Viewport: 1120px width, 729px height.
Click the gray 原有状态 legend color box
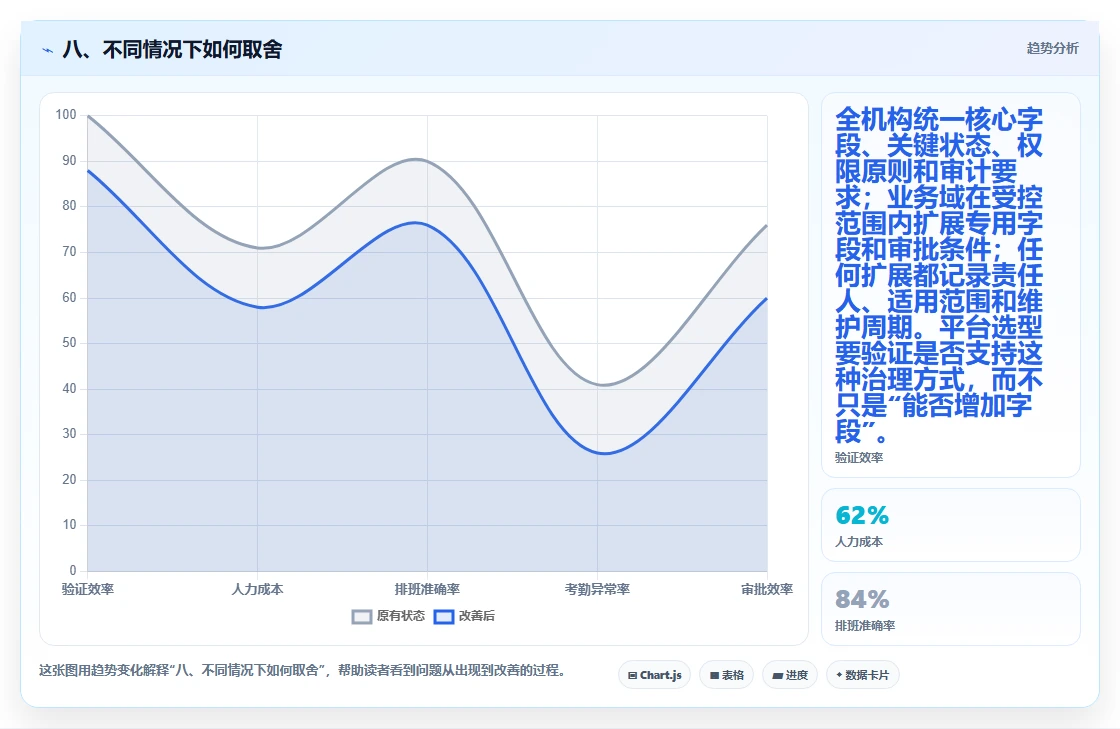[362, 617]
